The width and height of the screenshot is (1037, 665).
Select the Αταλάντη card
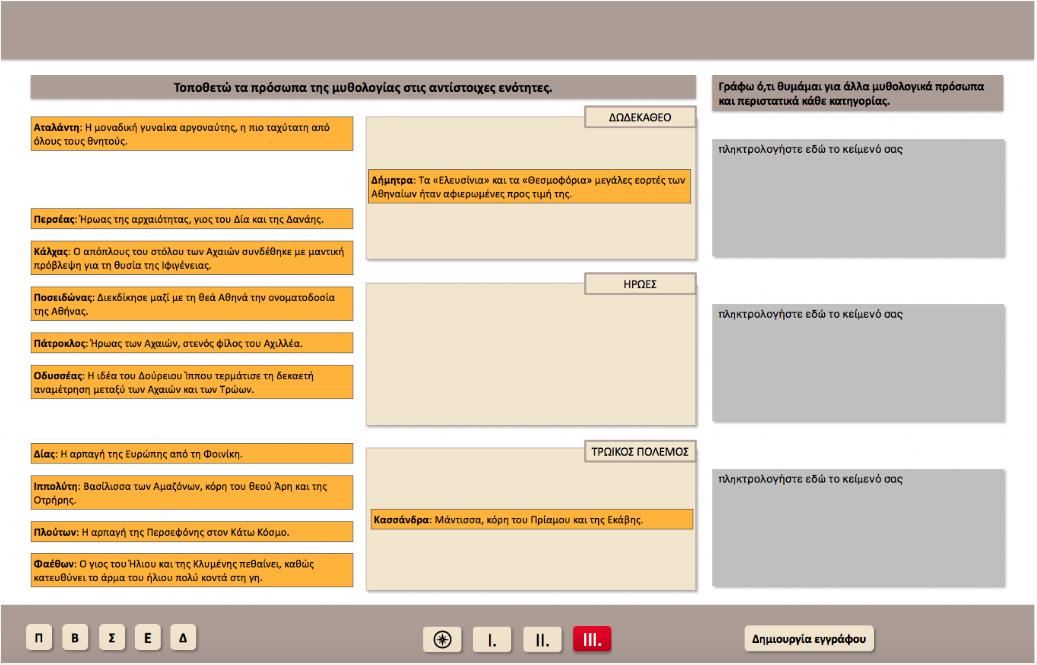(192, 134)
